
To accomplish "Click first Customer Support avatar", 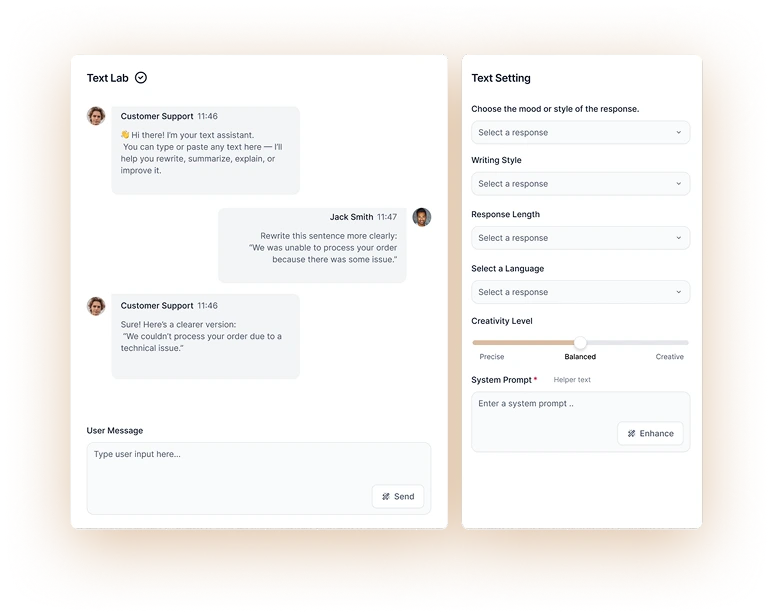I will pos(96,116).
